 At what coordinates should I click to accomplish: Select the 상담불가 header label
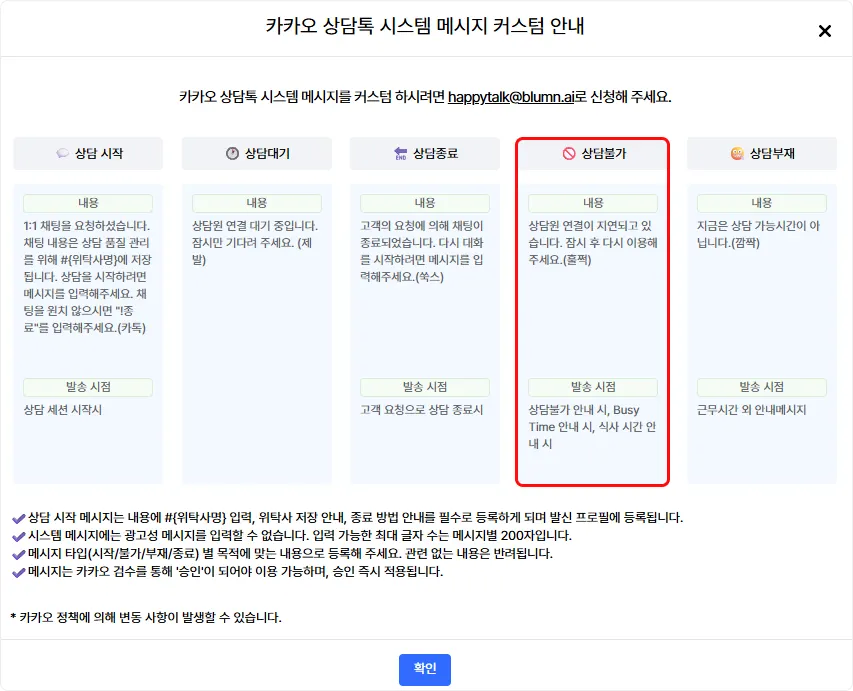(603, 153)
